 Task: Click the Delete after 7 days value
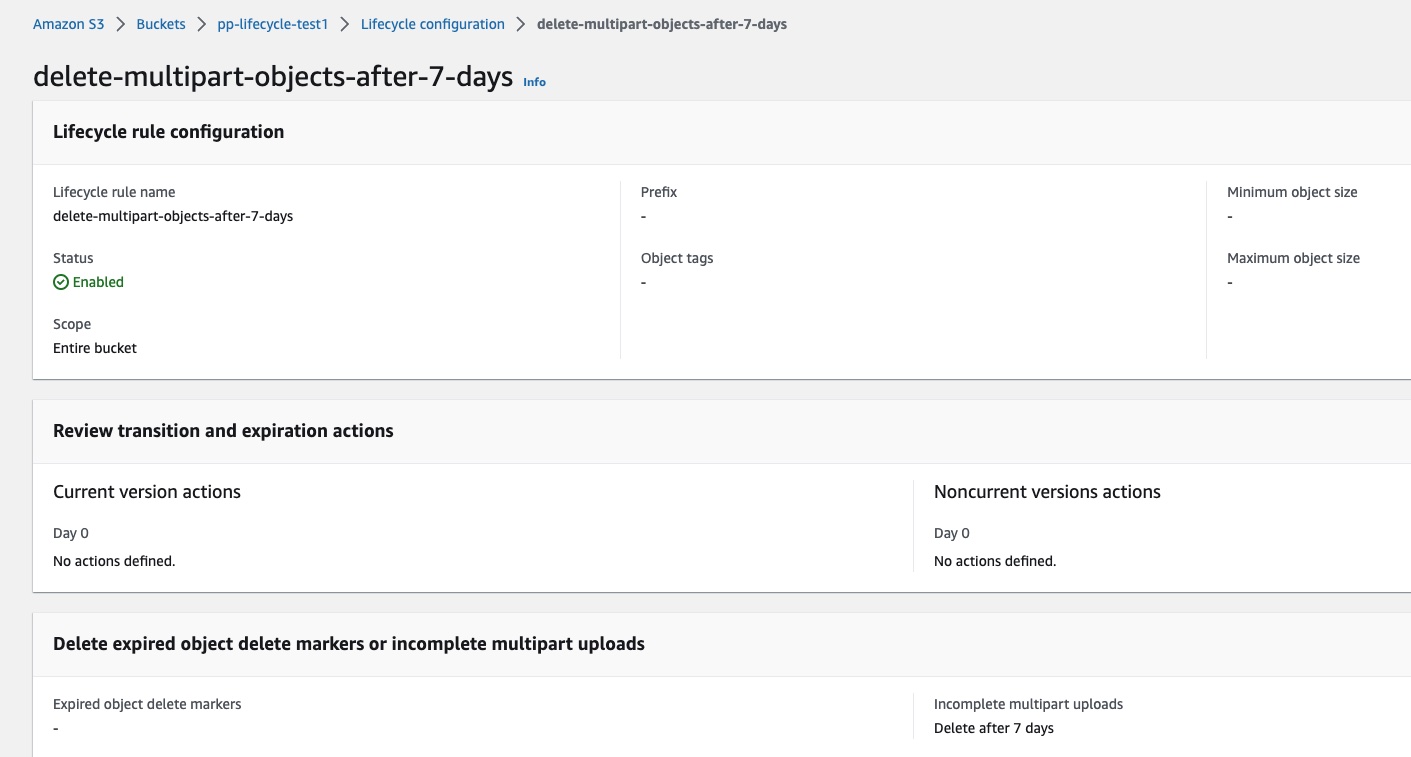click(x=993, y=728)
